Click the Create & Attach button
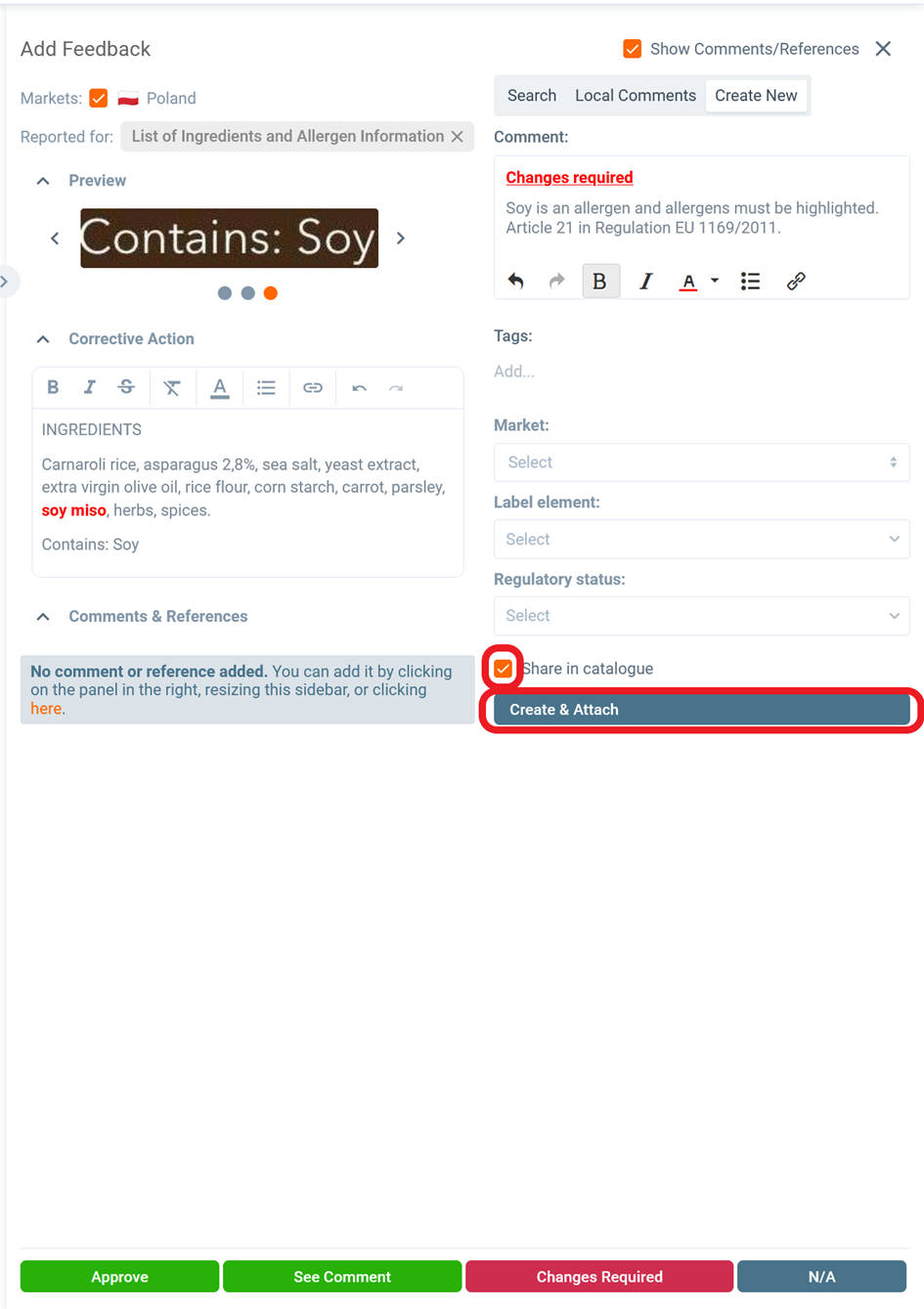This screenshot has height=1309, width=924. point(701,710)
